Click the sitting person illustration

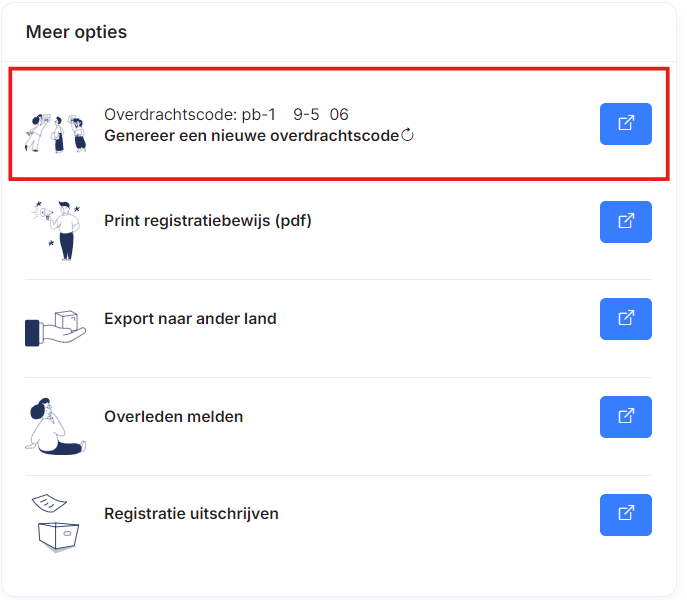tap(54, 426)
